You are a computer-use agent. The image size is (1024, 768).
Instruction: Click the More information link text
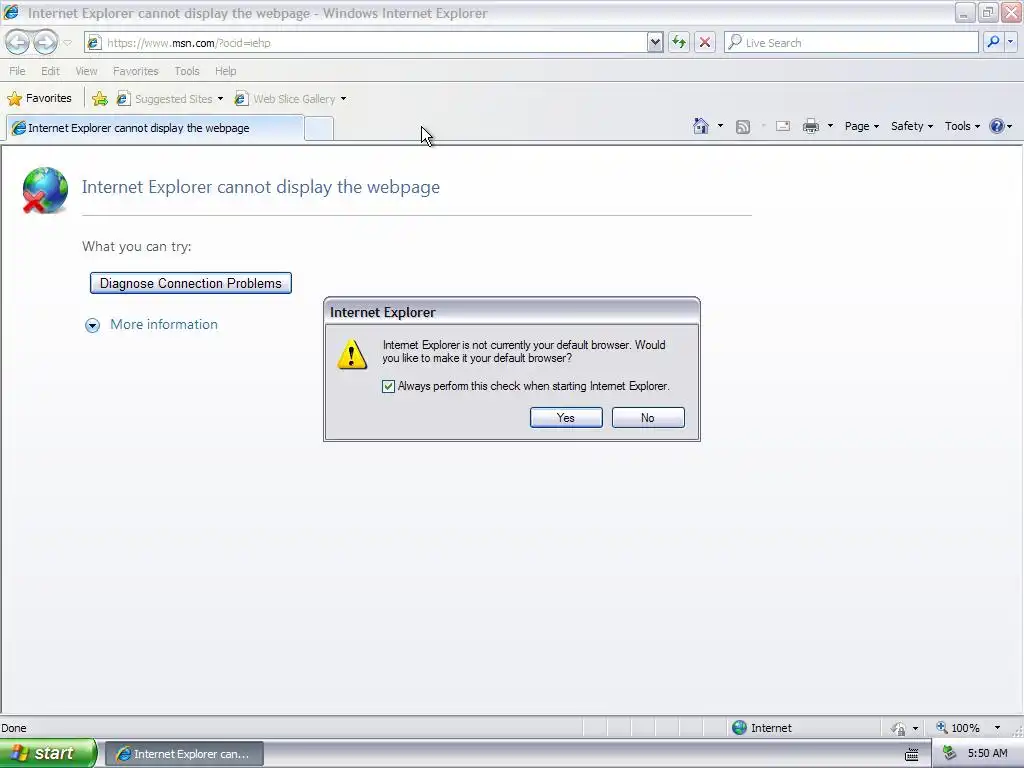(x=164, y=325)
